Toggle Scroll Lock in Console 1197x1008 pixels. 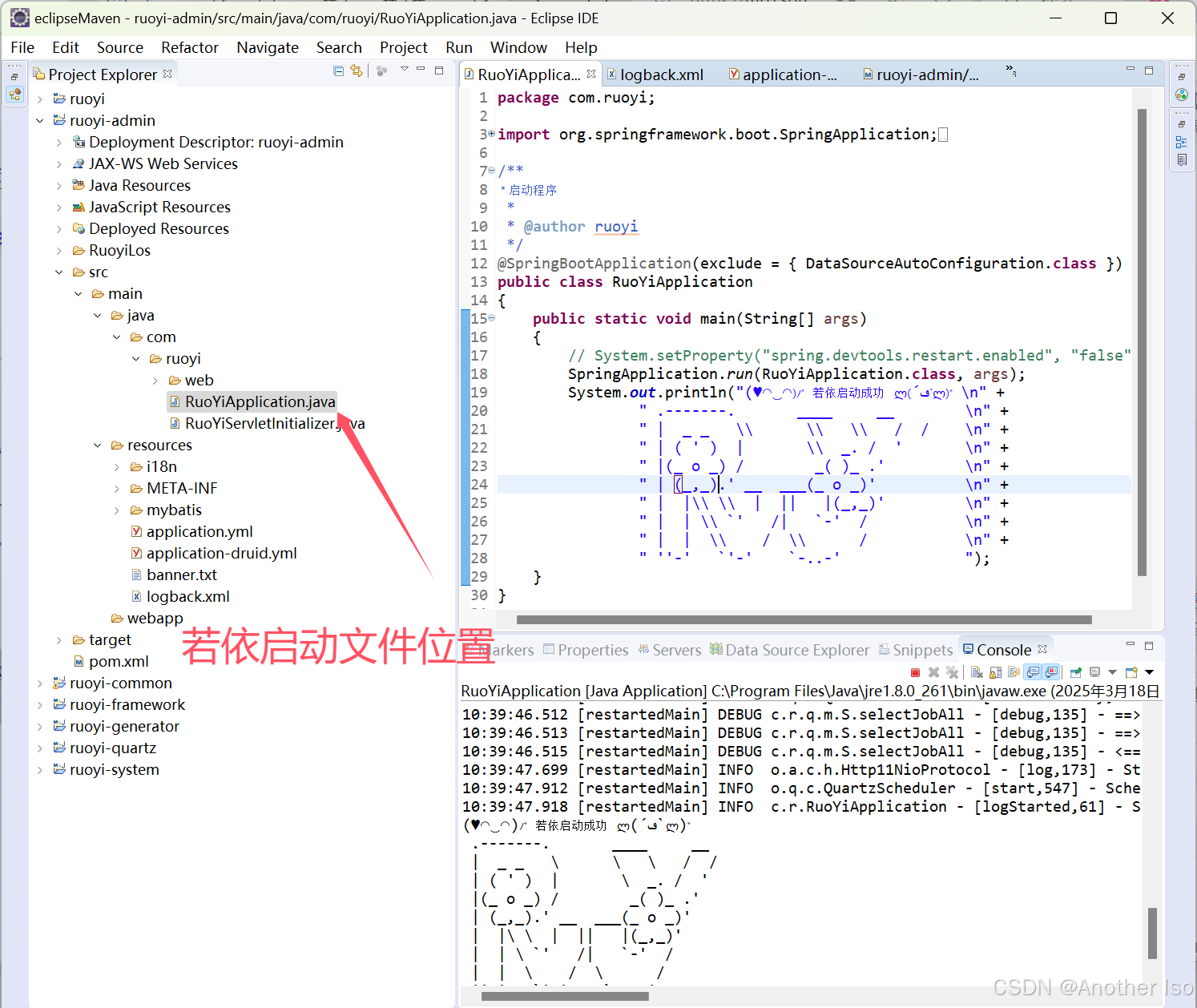[996, 672]
